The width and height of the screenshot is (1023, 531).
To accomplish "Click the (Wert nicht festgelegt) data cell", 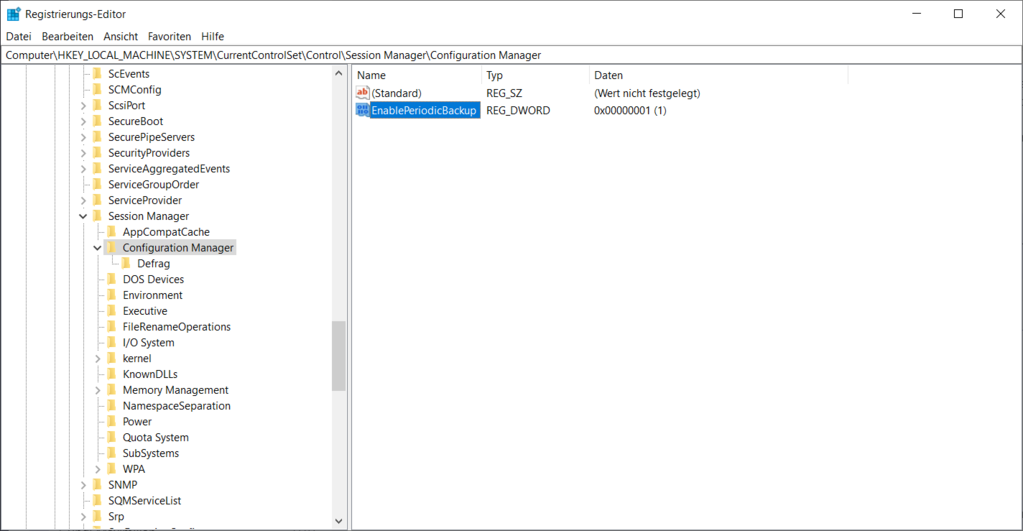I will pyautogui.click(x=647, y=93).
